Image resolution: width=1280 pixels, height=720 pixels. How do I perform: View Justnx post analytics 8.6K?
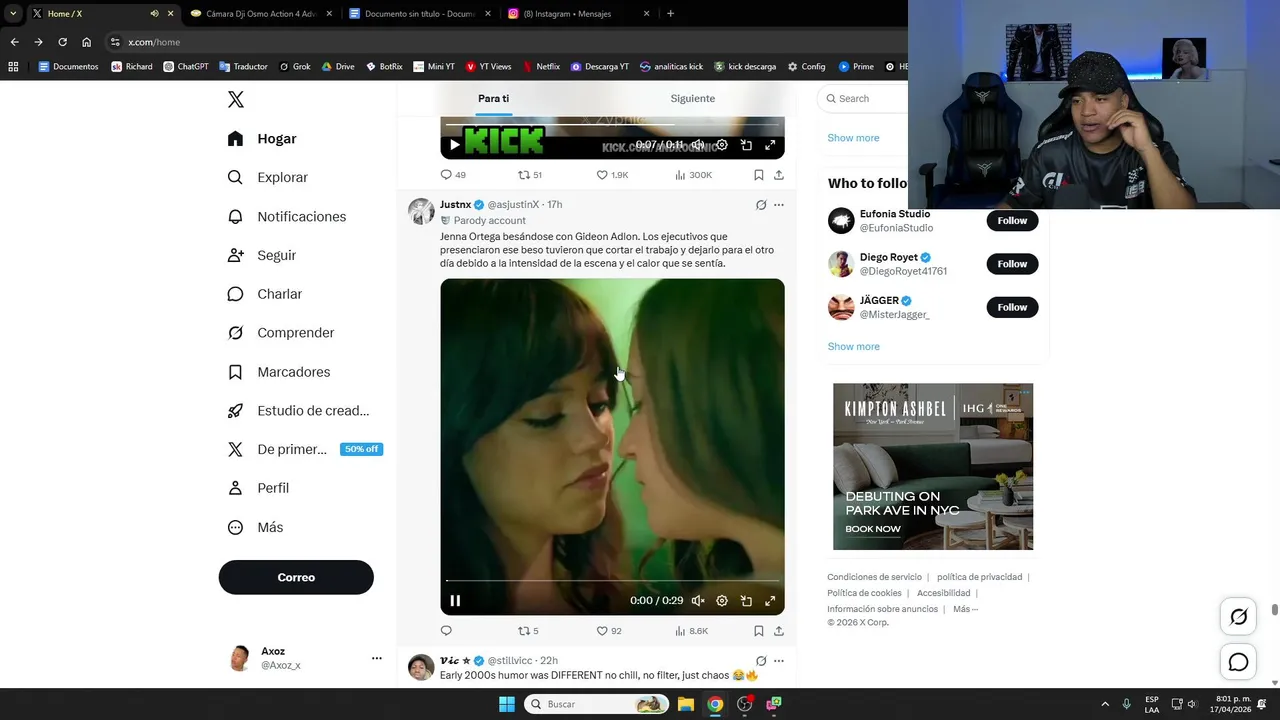(x=691, y=631)
